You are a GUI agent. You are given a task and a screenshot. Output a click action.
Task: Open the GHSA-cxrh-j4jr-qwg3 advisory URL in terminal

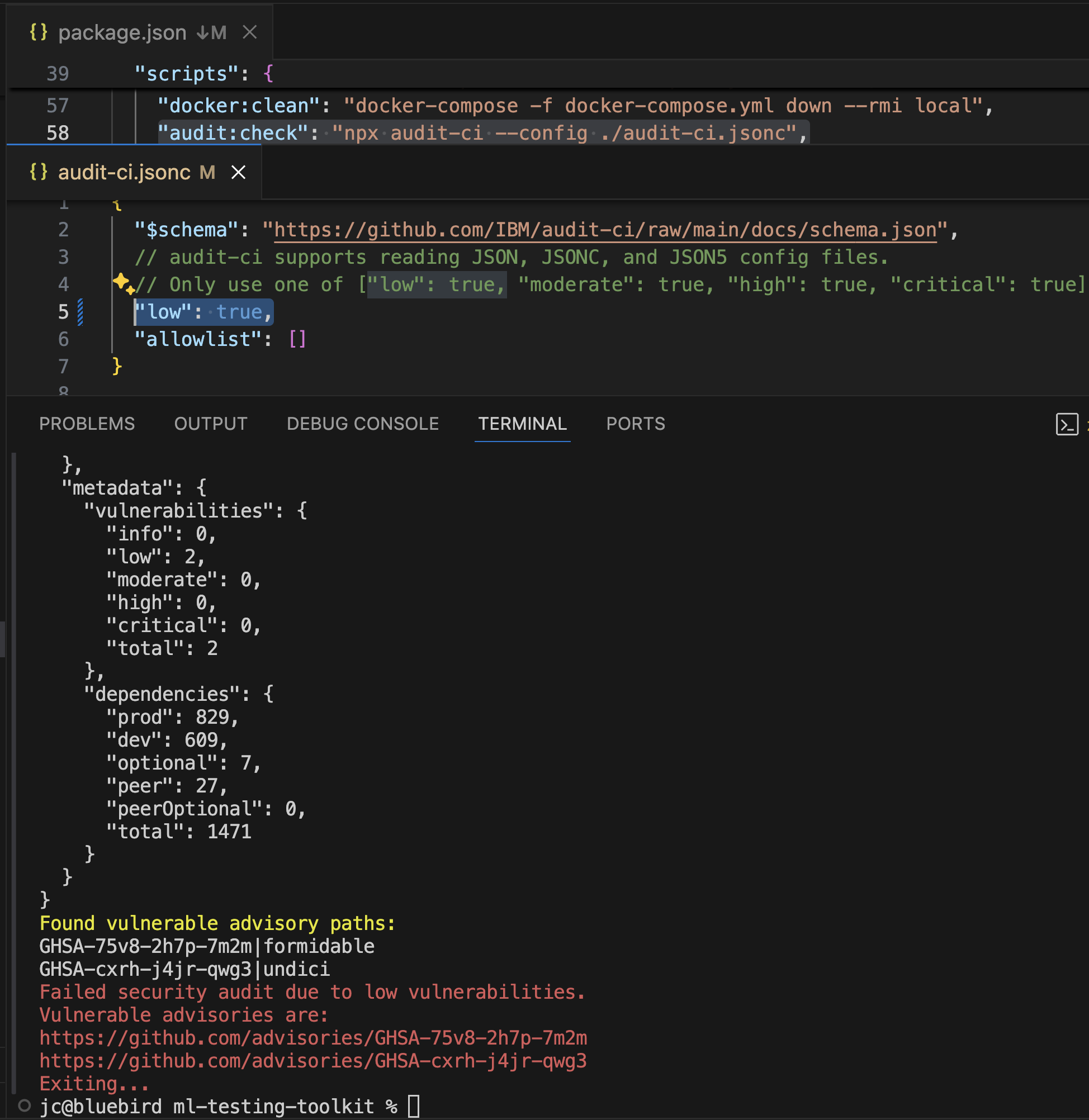313,1061
